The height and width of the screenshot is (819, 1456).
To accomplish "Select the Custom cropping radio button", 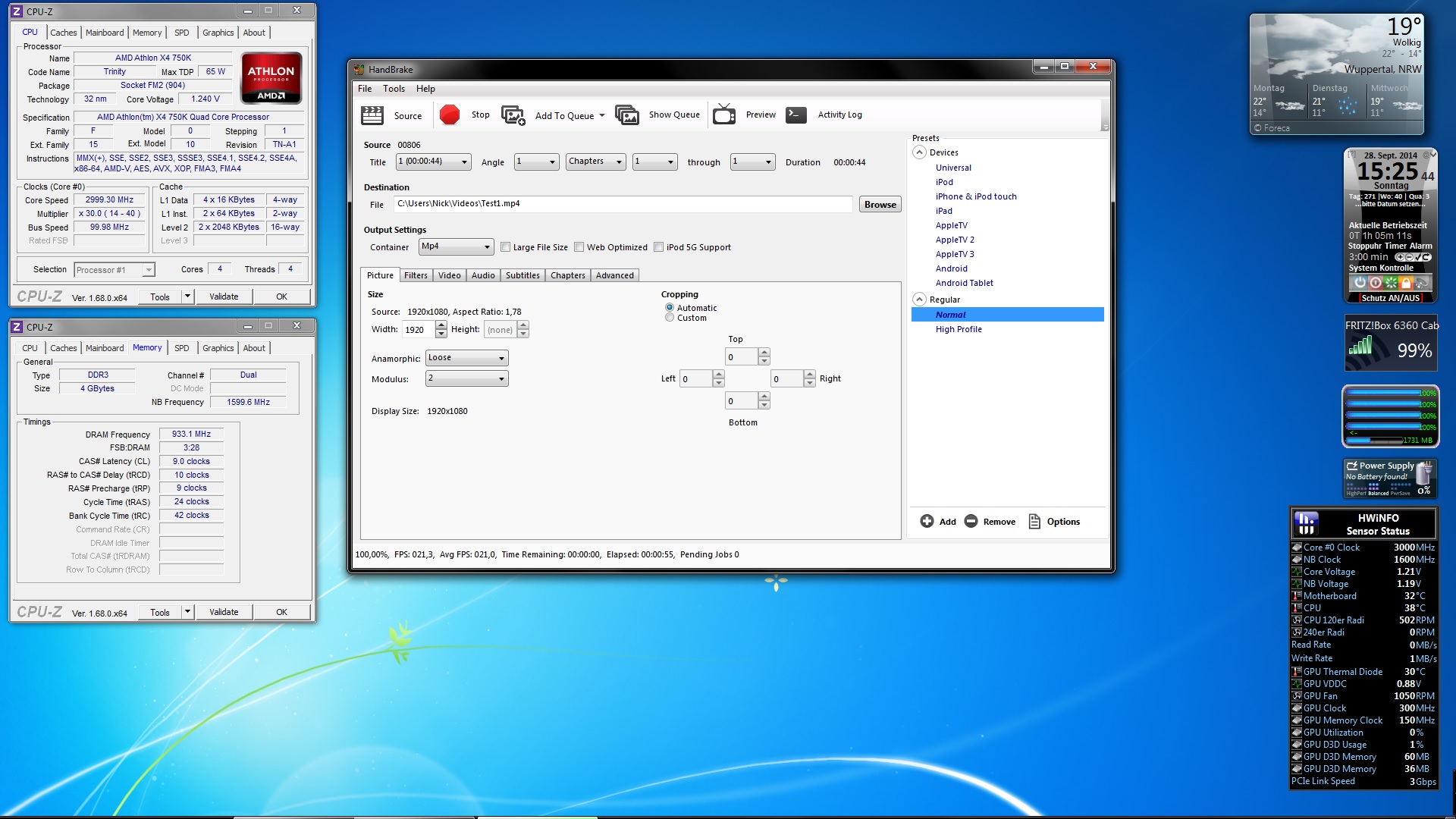I will click(x=670, y=318).
